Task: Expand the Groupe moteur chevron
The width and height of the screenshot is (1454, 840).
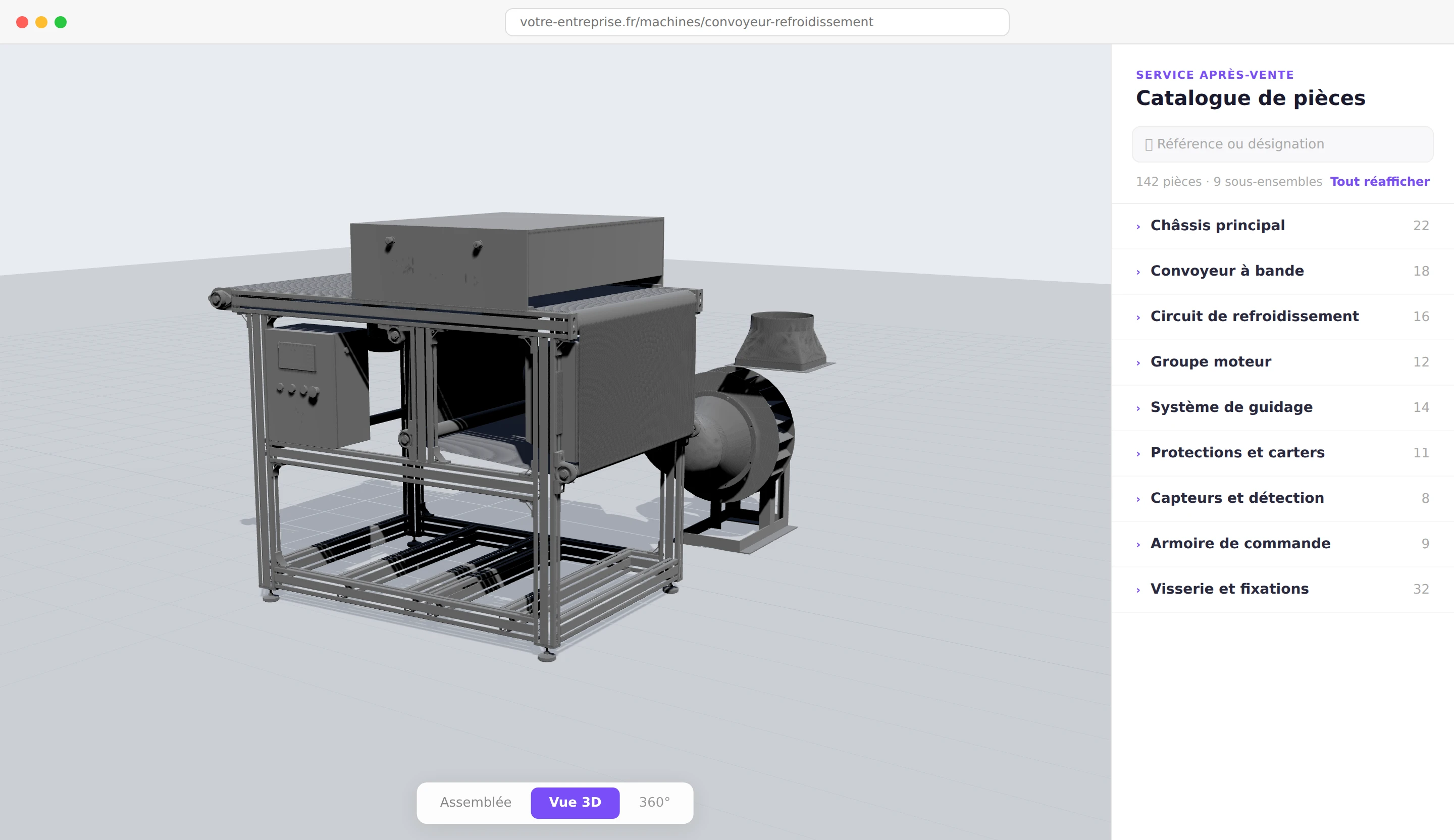Action: (x=1138, y=363)
